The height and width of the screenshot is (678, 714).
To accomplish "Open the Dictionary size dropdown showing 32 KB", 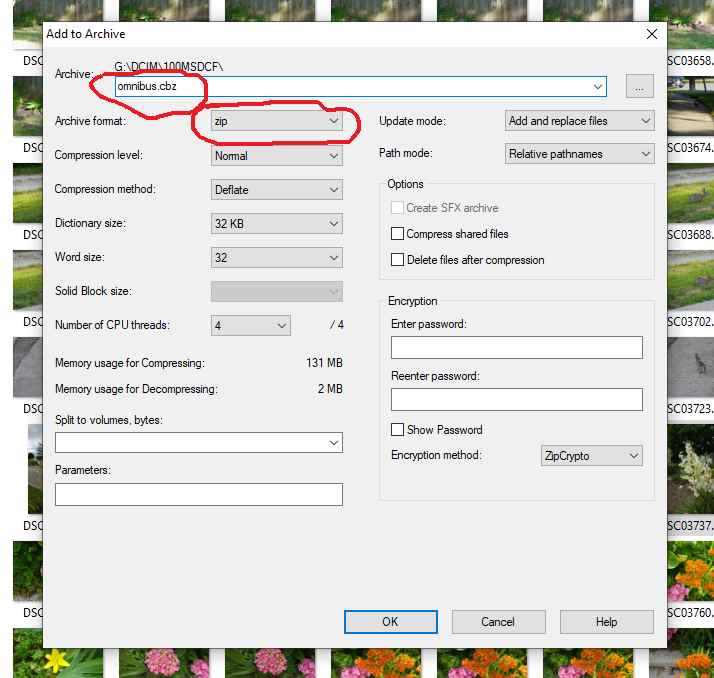I will coord(276,224).
